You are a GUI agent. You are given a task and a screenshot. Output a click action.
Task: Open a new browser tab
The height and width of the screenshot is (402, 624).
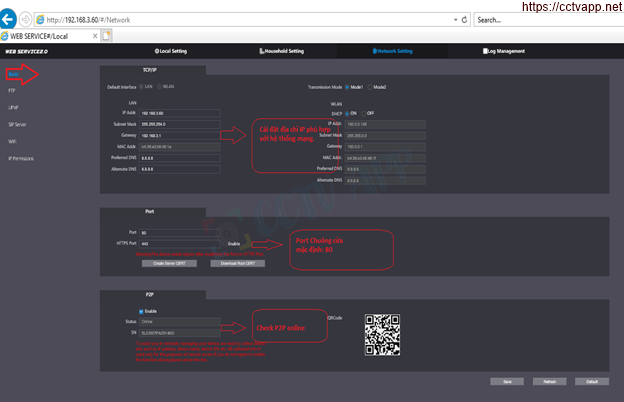pos(106,35)
